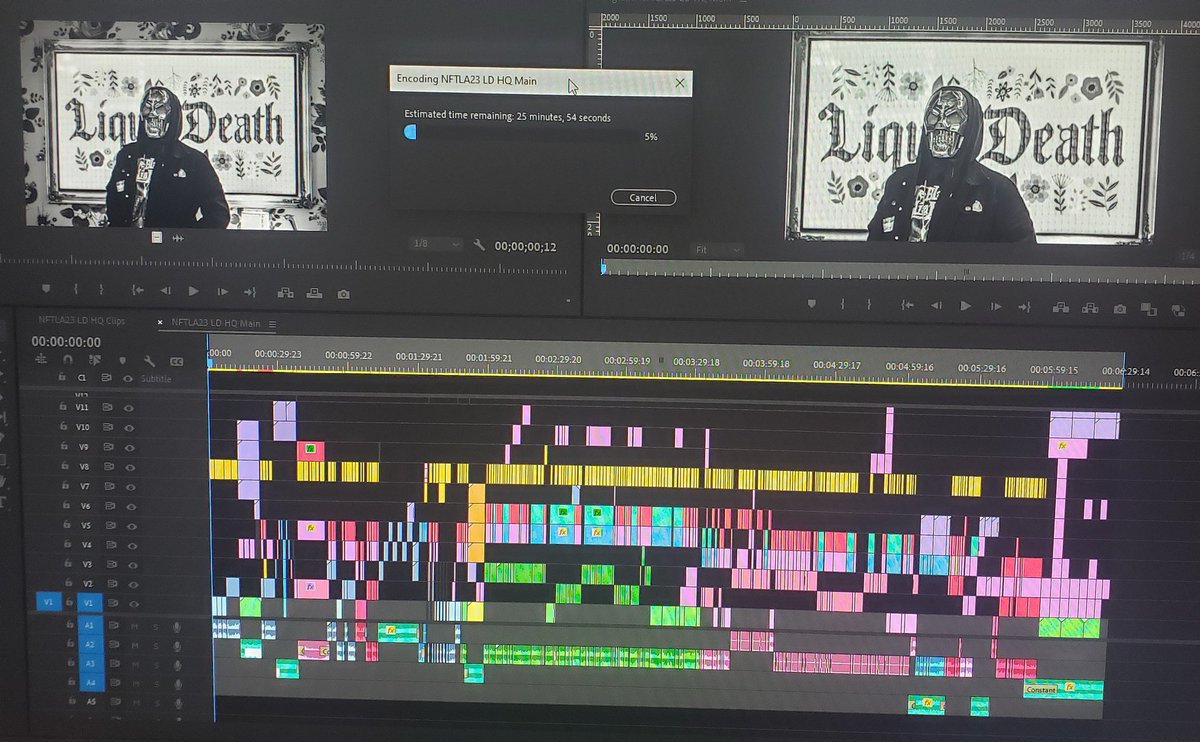The height and width of the screenshot is (742, 1200).
Task: Toggle V1 source patch indicator
Action: pyautogui.click(x=48, y=603)
